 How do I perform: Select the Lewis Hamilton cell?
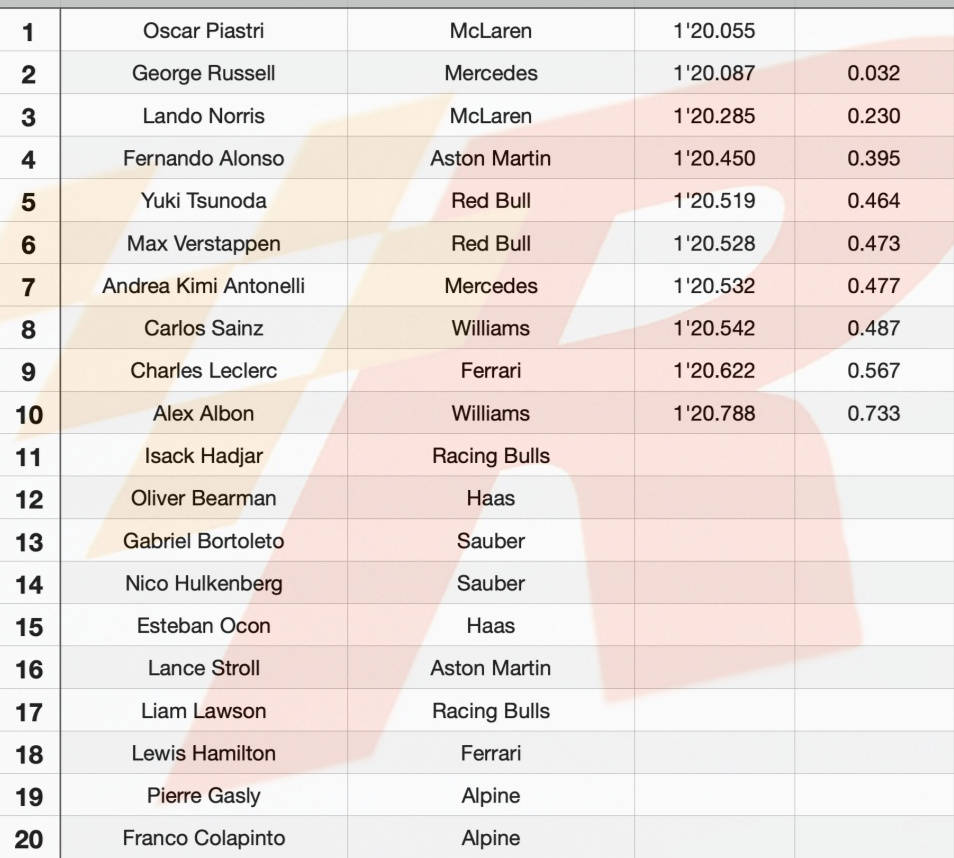pyautogui.click(x=204, y=753)
